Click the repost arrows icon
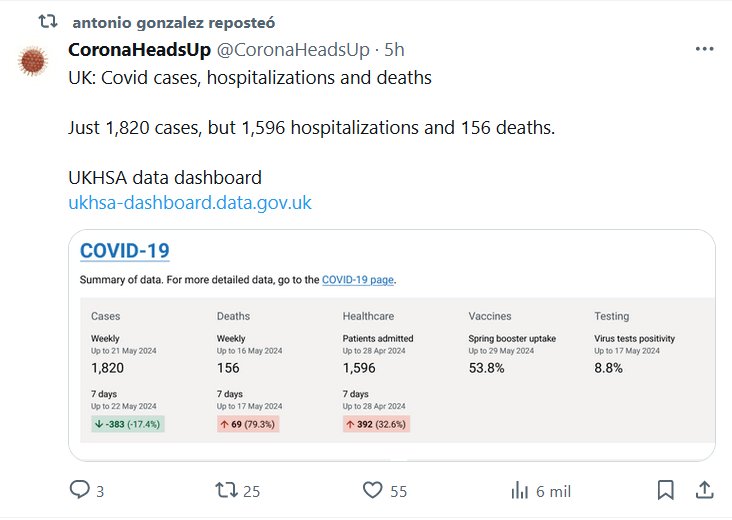Screen dimensions: 732x520 click(x=228, y=490)
